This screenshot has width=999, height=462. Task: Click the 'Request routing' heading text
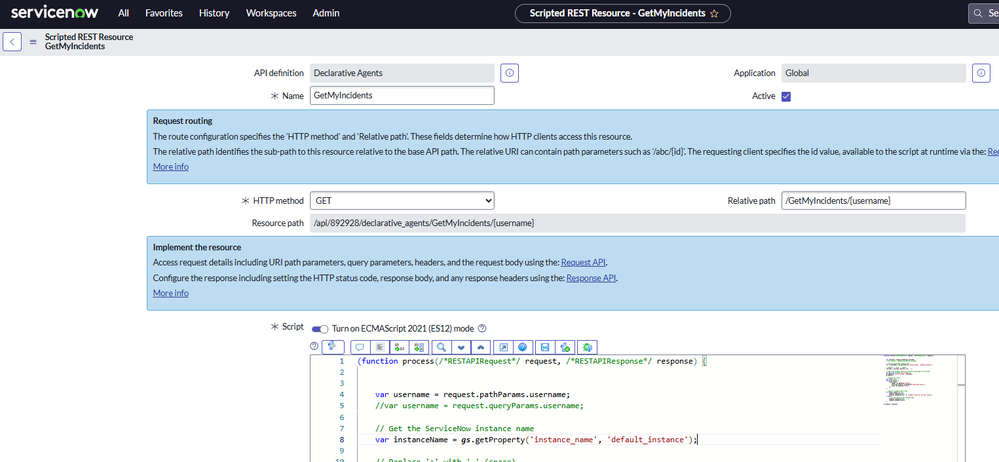183,121
